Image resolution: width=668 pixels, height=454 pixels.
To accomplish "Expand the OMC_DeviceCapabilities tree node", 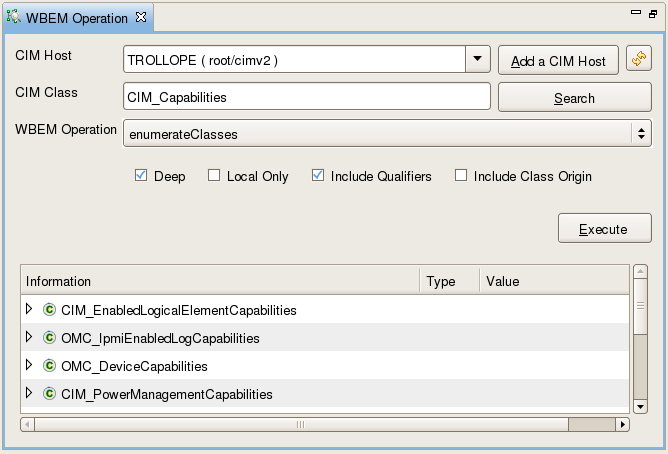I will 29,365.
